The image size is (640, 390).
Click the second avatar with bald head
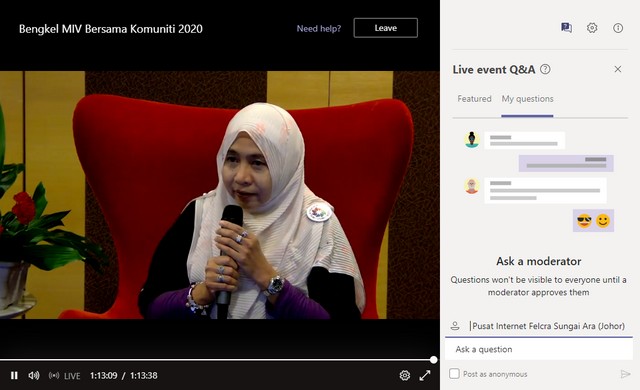[x=472, y=186]
